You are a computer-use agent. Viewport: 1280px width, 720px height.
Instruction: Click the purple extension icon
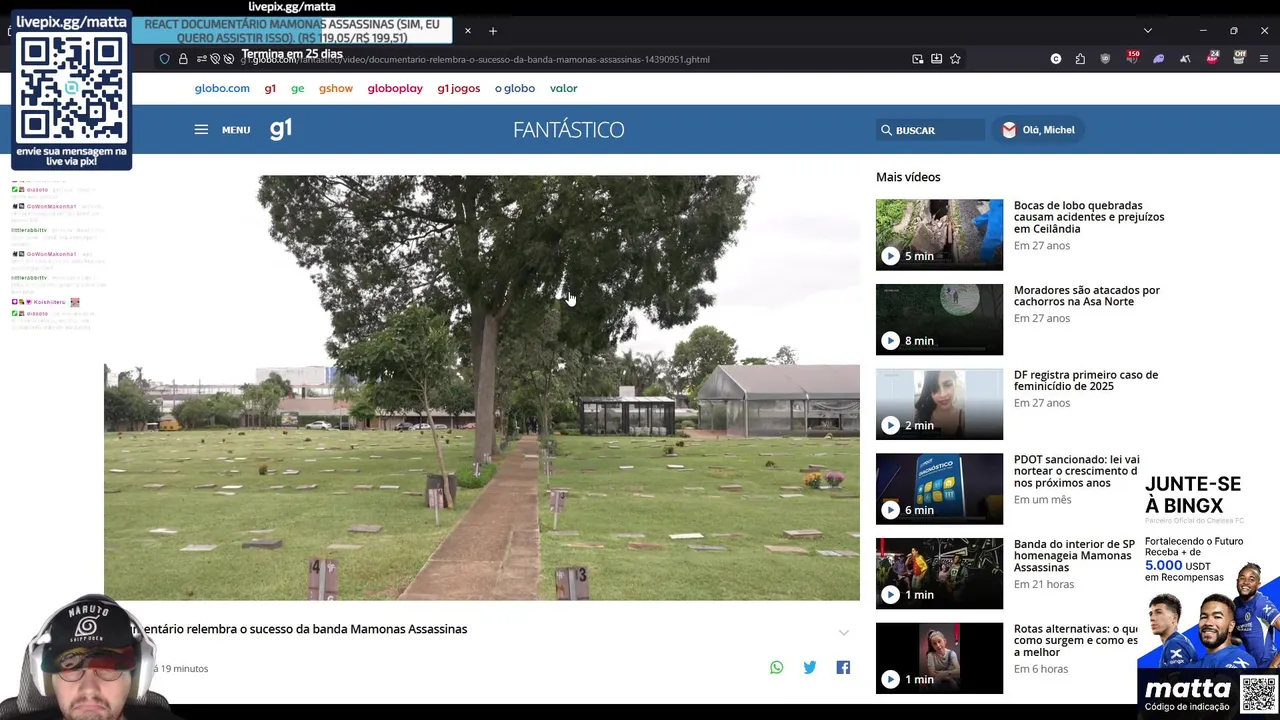click(x=1158, y=59)
